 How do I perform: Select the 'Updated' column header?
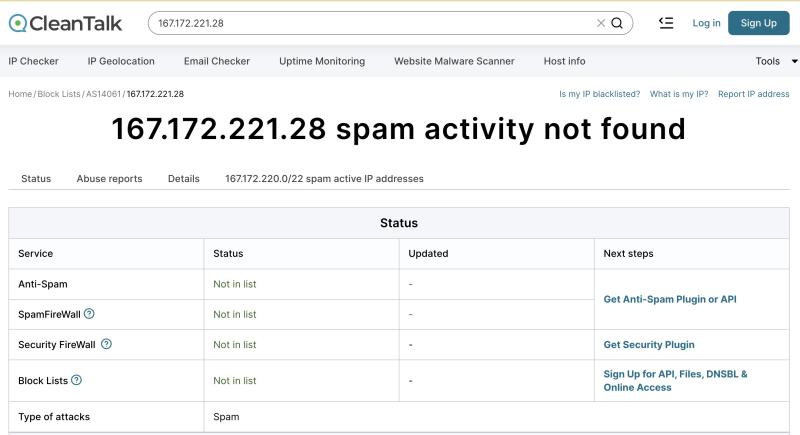[428, 253]
